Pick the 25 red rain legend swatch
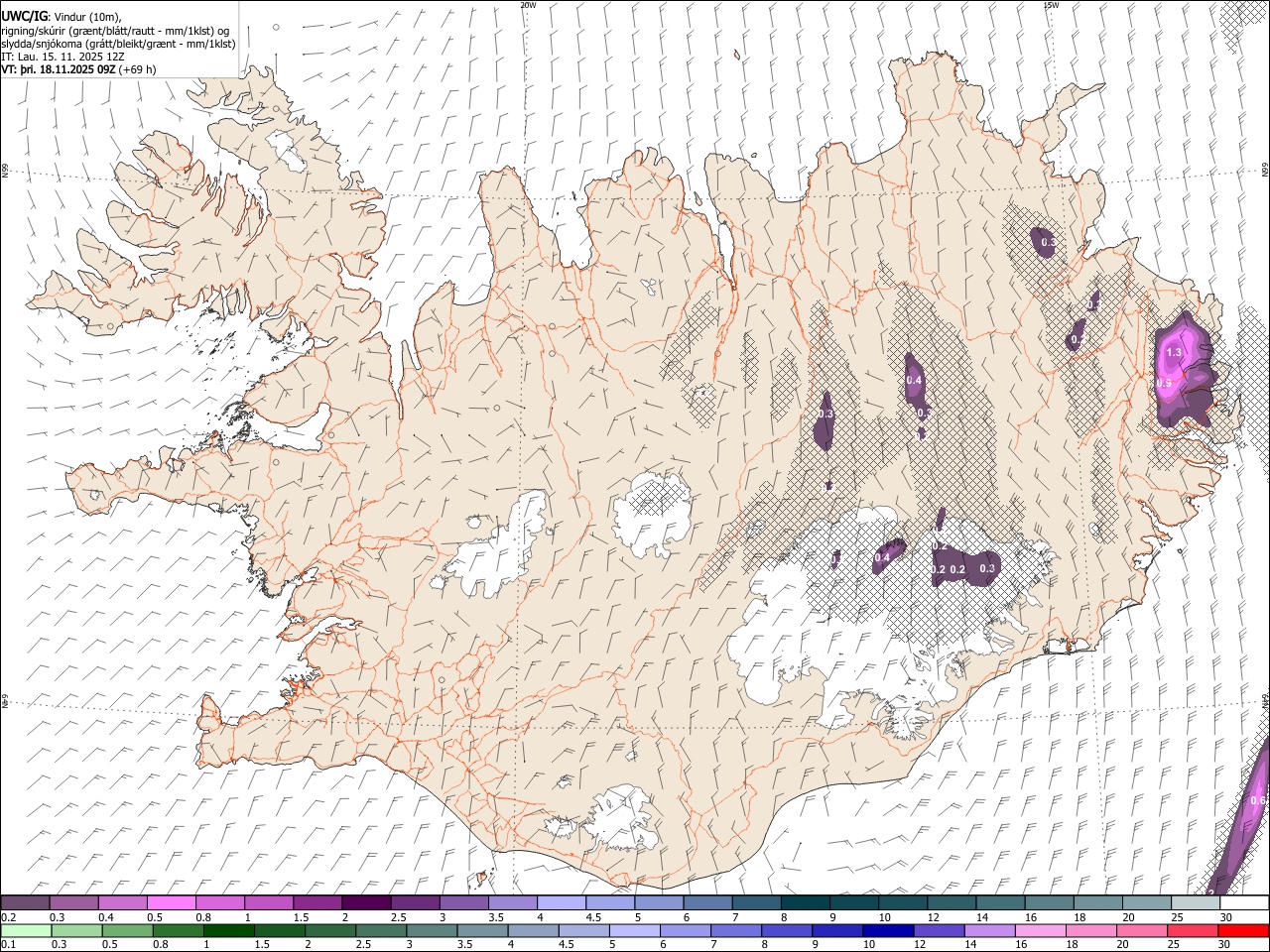 click(x=1194, y=930)
